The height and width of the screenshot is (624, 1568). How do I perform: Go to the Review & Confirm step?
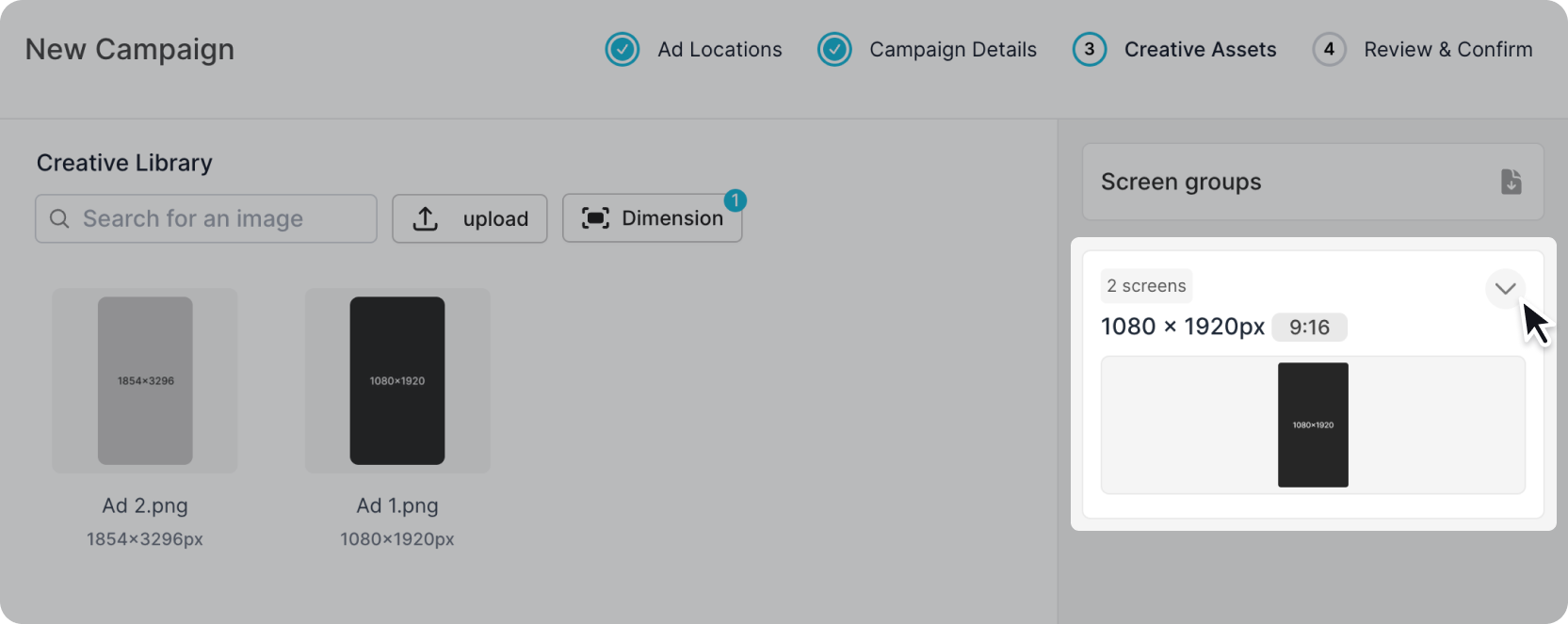[1447, 49]
